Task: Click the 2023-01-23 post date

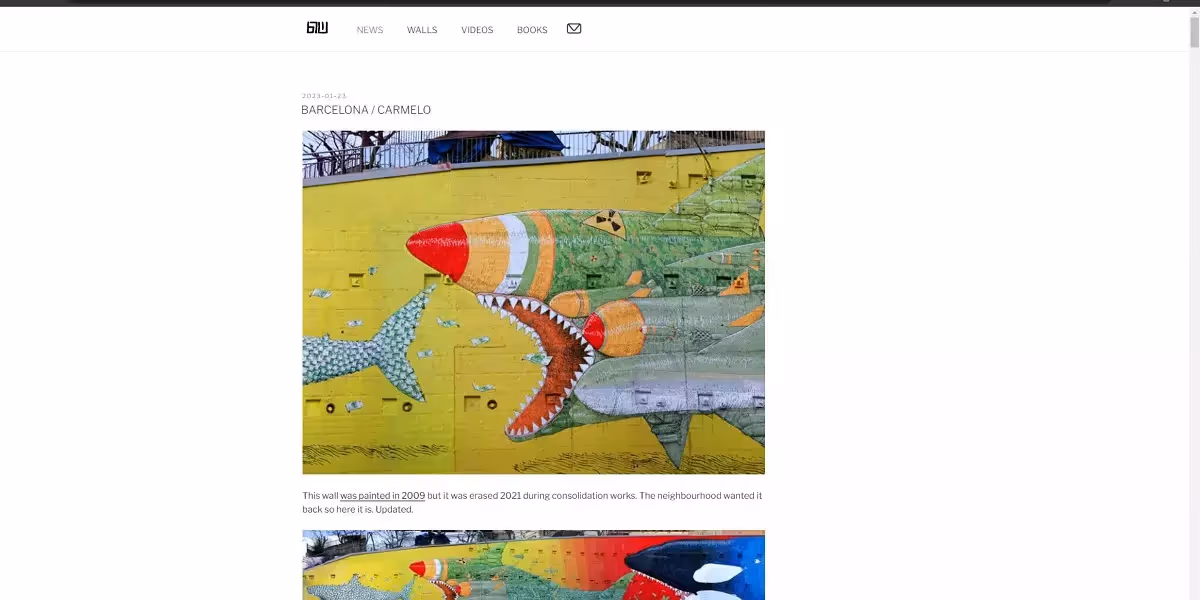Action: click(324, 96)
